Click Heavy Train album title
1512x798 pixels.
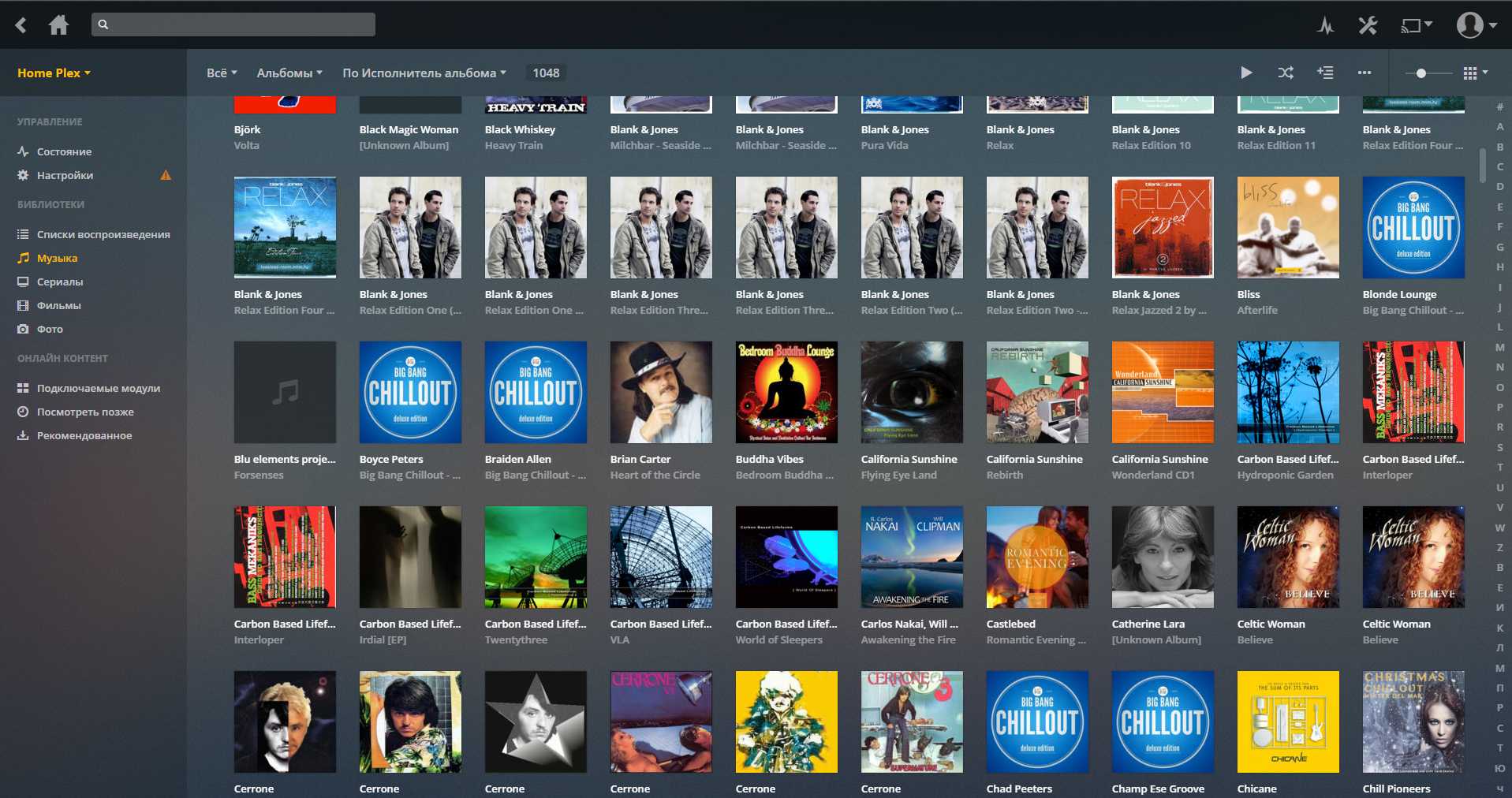point(513,145)
